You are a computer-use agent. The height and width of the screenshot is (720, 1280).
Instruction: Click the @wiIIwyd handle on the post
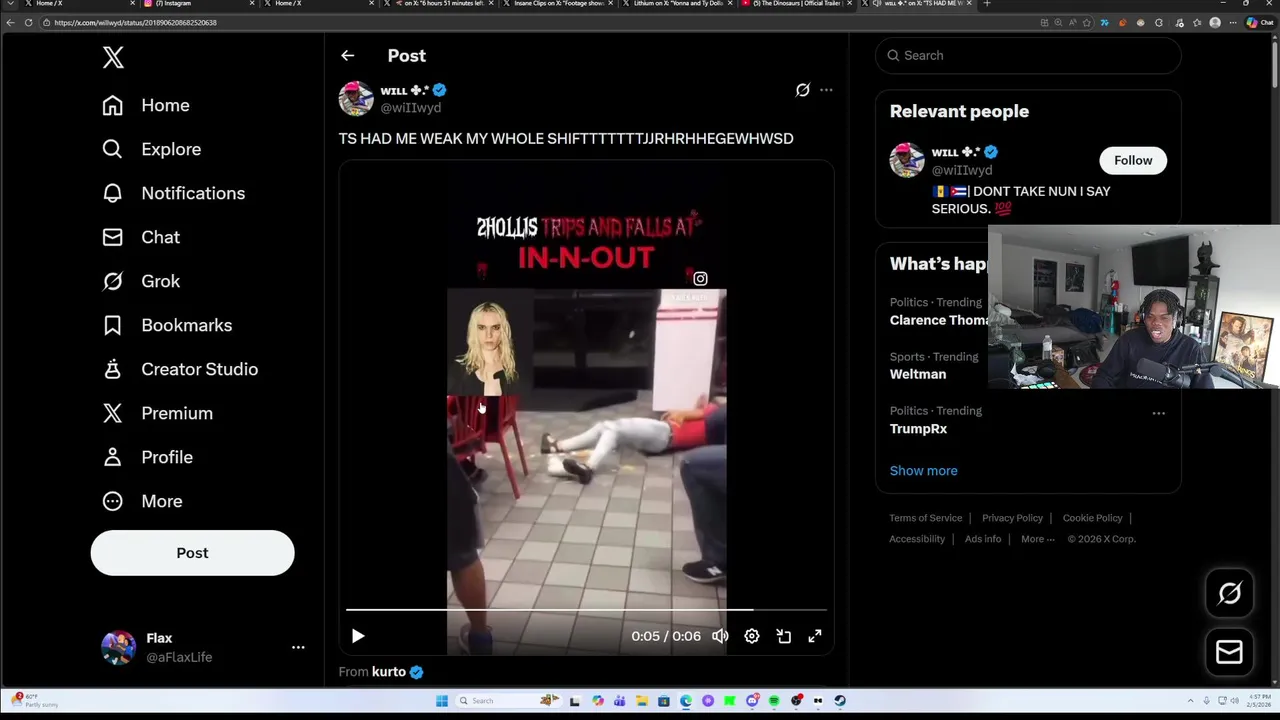(x=410, y=108)
